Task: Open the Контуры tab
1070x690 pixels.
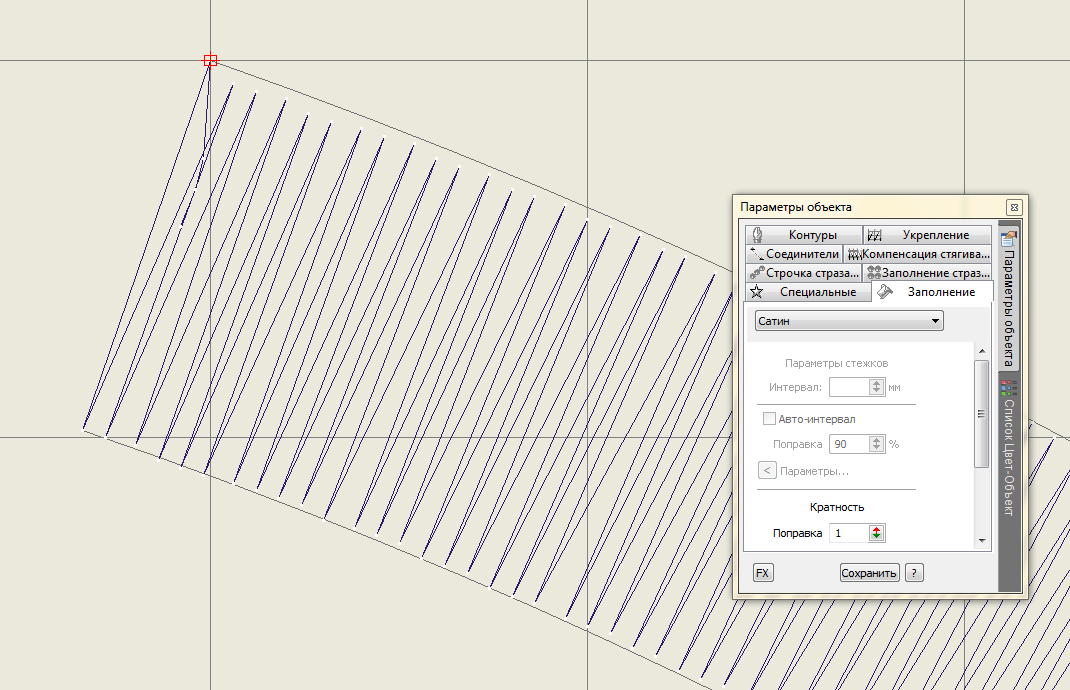Action: (x=803, y=235)
